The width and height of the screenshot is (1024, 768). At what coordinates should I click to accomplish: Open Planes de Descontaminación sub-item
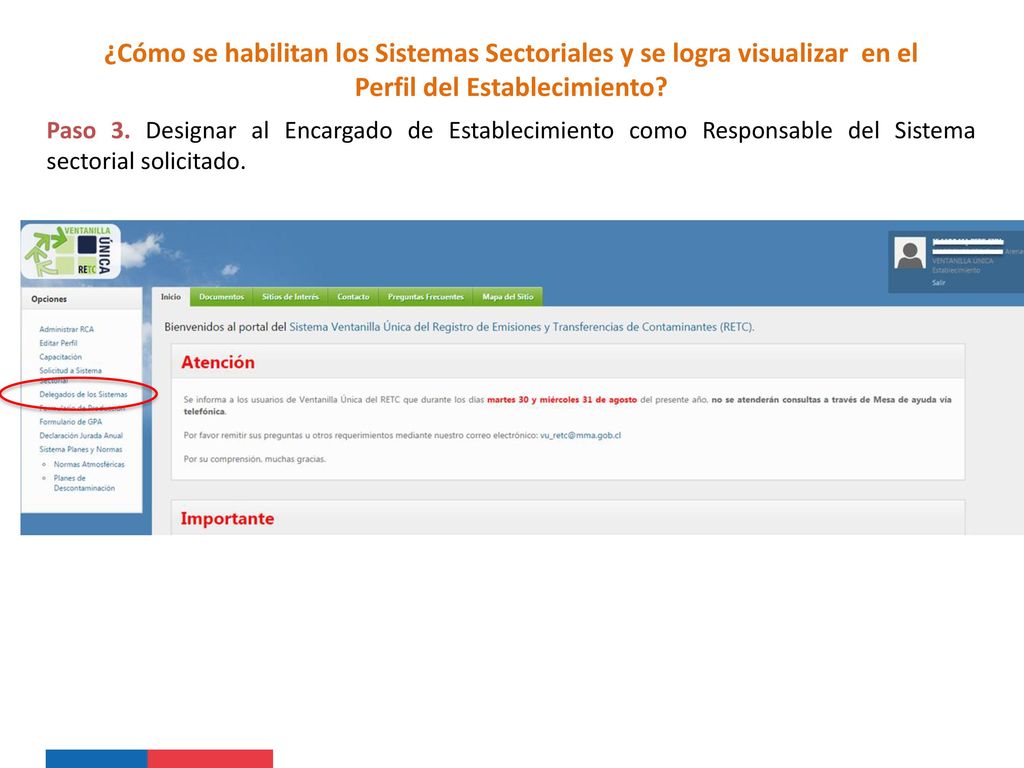coord(84,483)
